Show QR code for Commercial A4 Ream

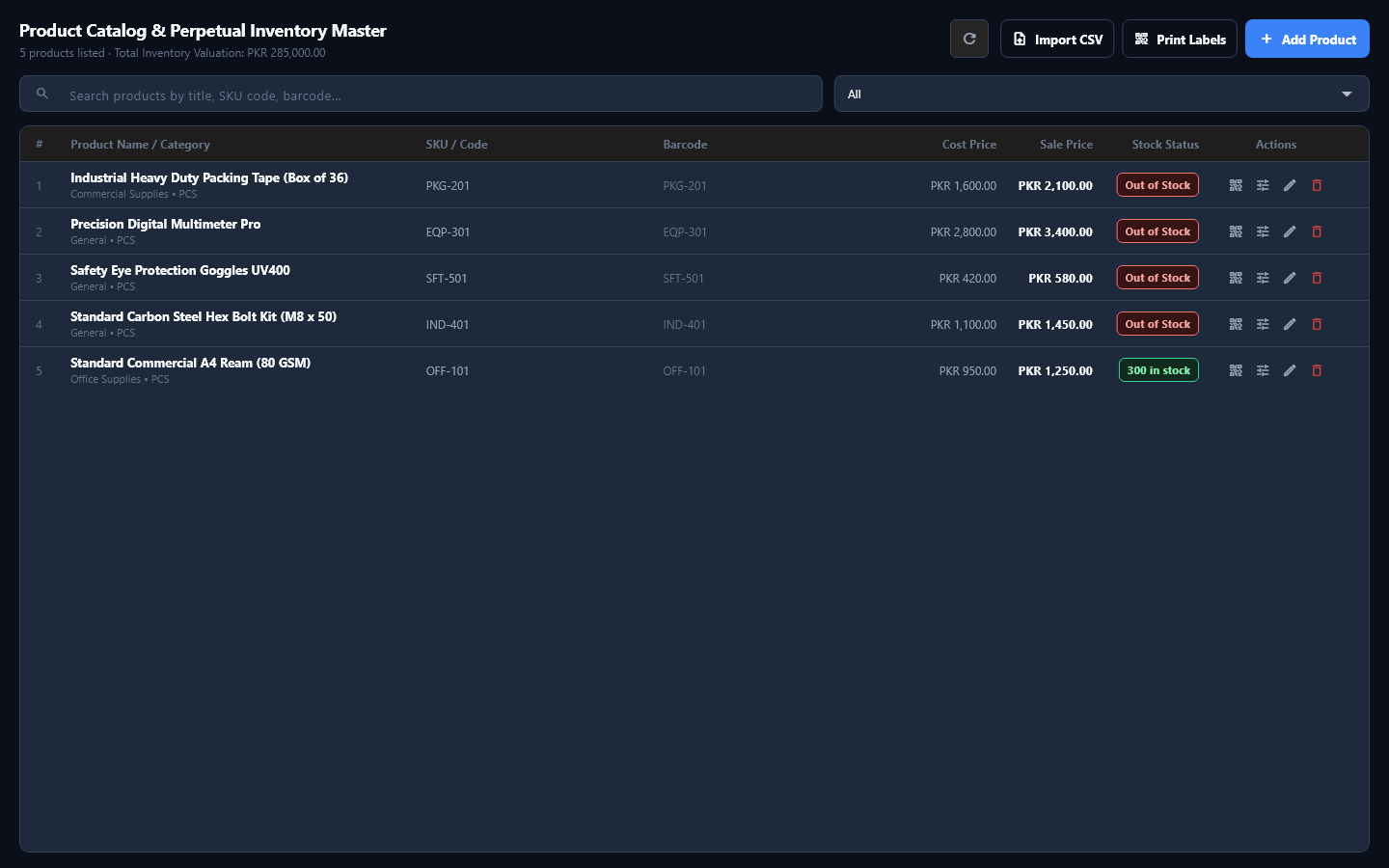tap(1236, 370)
